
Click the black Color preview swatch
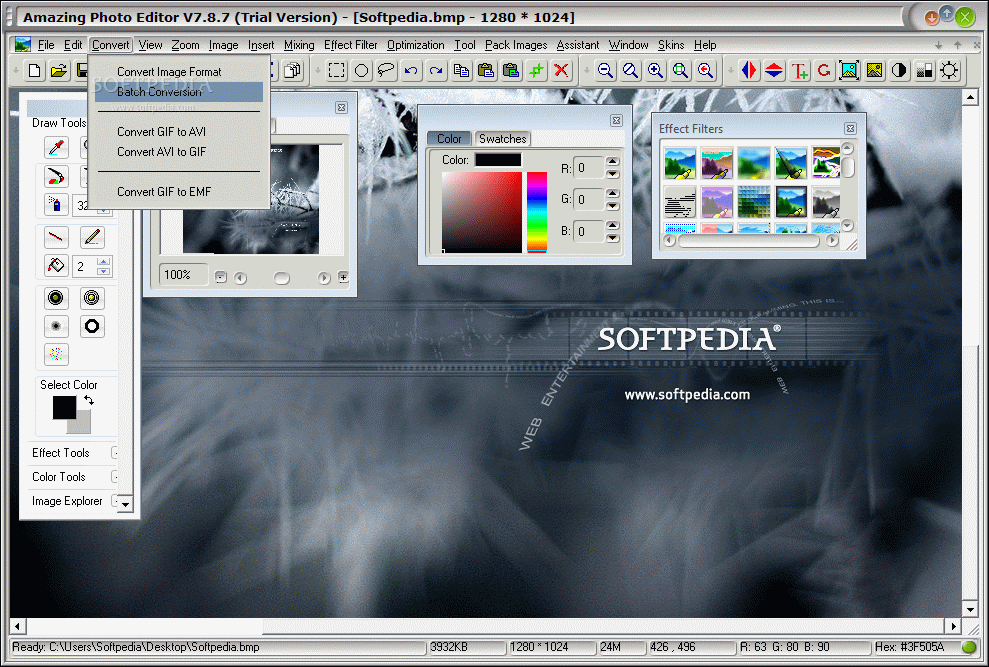498,160
